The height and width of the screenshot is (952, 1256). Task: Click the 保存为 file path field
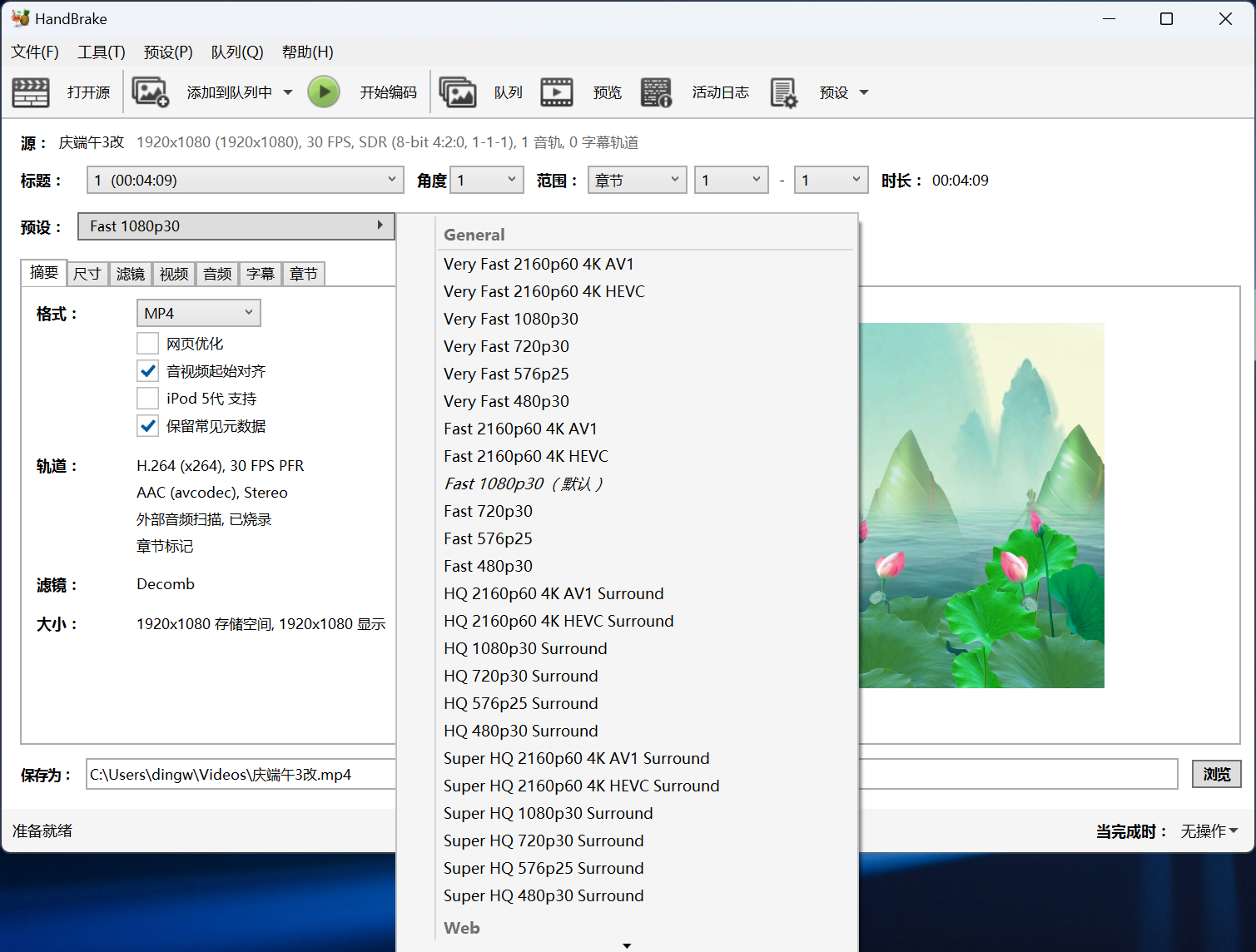(240, 775)
